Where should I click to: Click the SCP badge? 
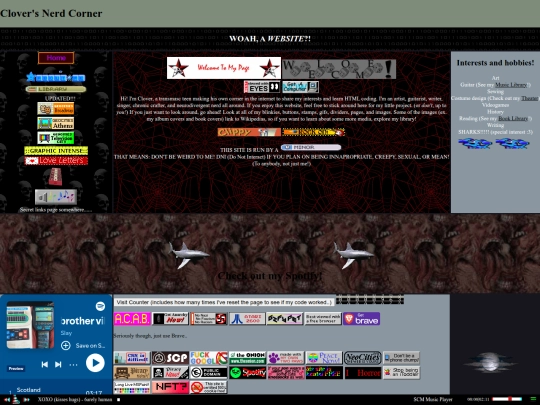170,358
